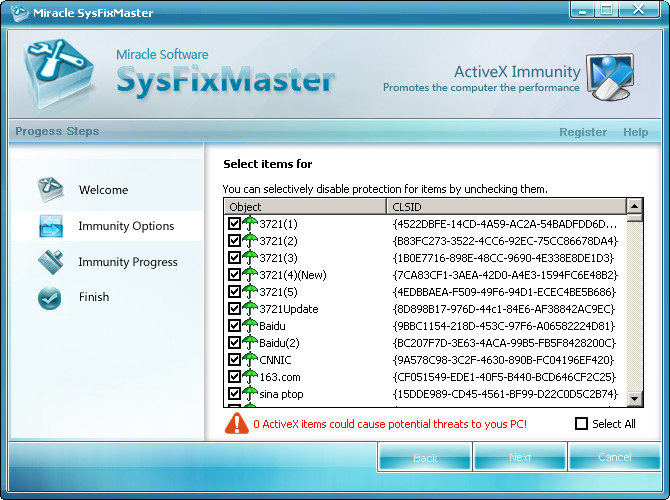
Task: Click the Immunity Options arrows icon
Action: 51,226
